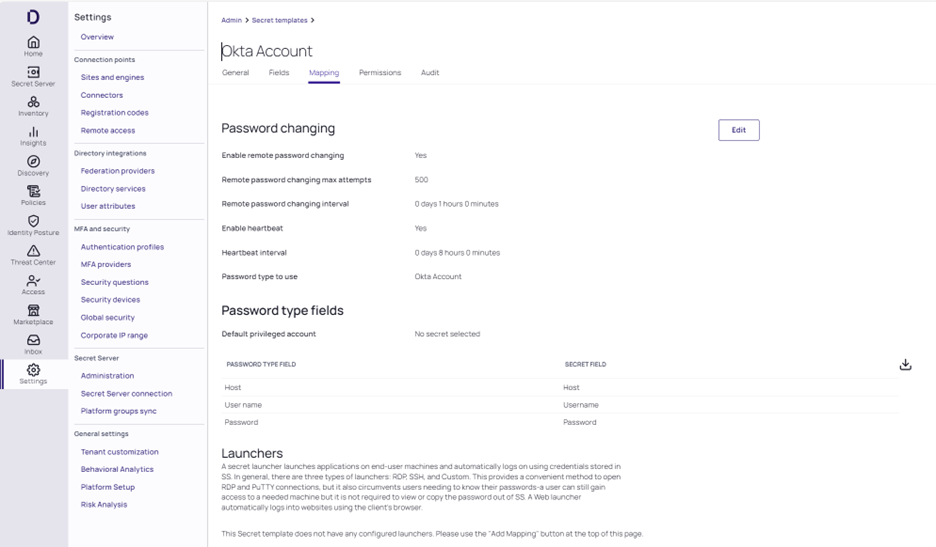
Task: Open Federation providers settings link
Action: (x=118, y=171)
